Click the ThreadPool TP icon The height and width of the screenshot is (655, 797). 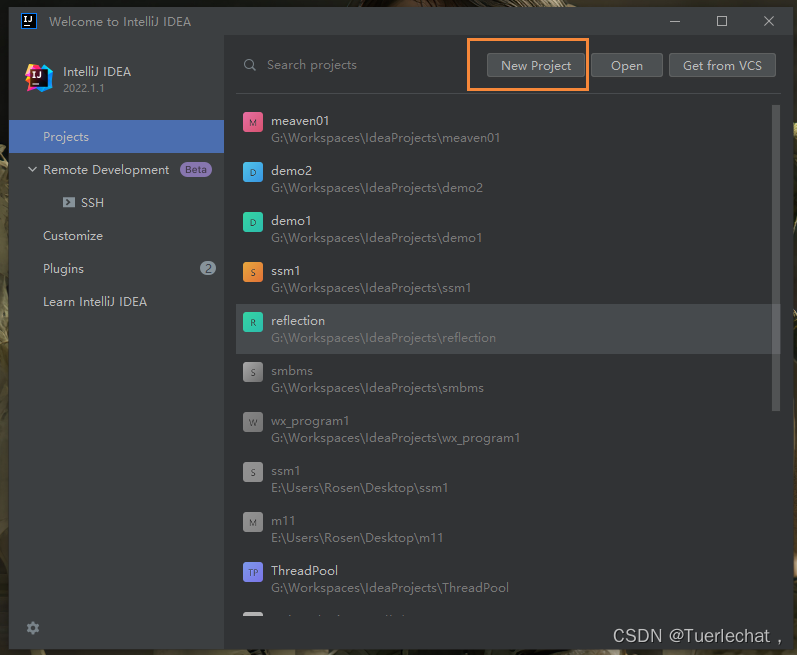point(253,572)
